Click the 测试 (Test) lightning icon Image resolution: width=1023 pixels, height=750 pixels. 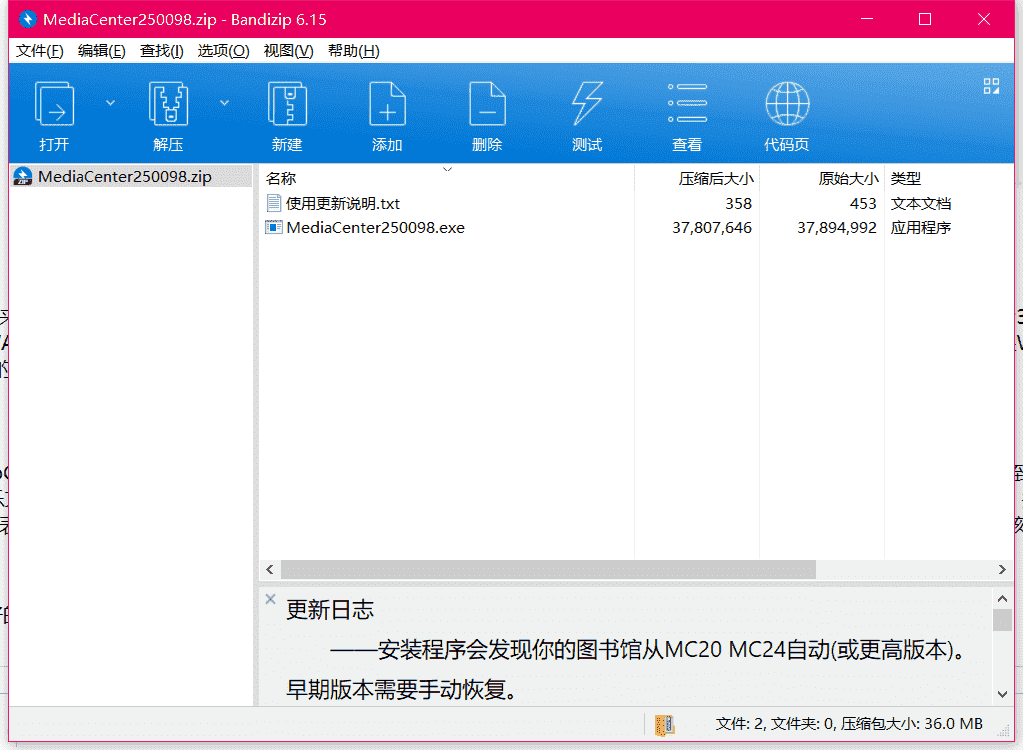(x=587, y=104)
